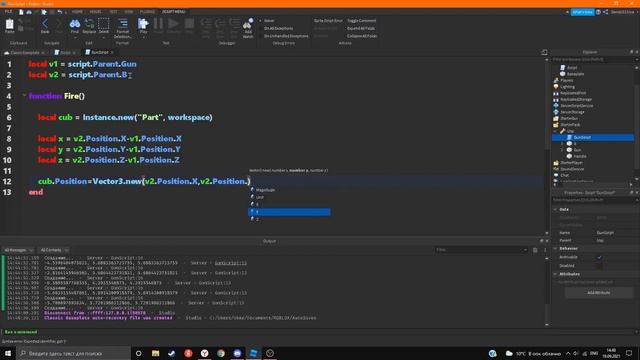This screenshot has width=640, height=360.
Task: Select SoundService in Explorer
Action: pos(571,169)
